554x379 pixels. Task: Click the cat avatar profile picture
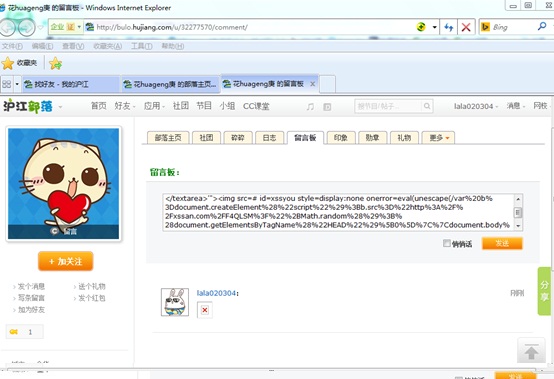point(64,184)
